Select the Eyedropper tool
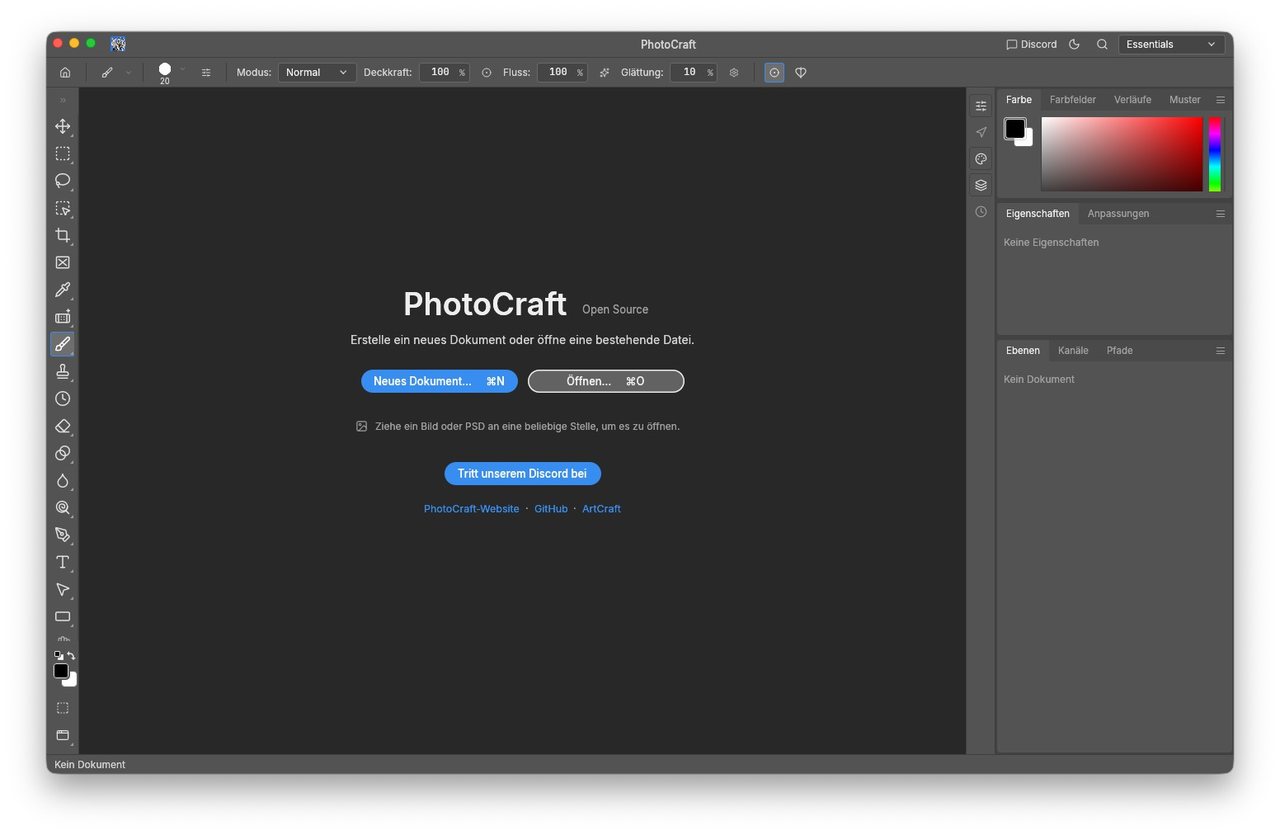1280x835 pixels. [x=62, y=290]
